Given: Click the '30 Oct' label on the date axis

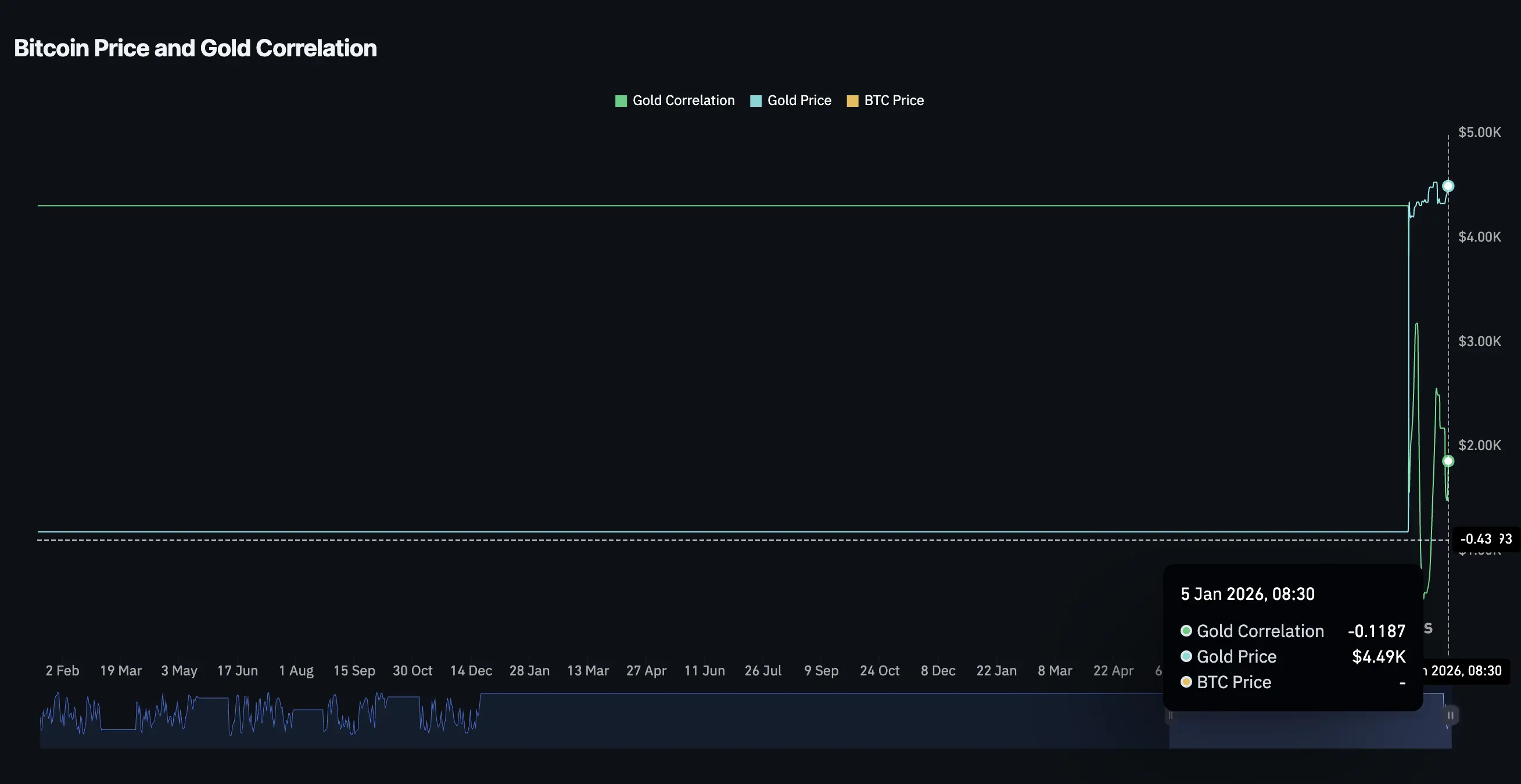Looking at the screenshot, I should [x=412, y=671].
